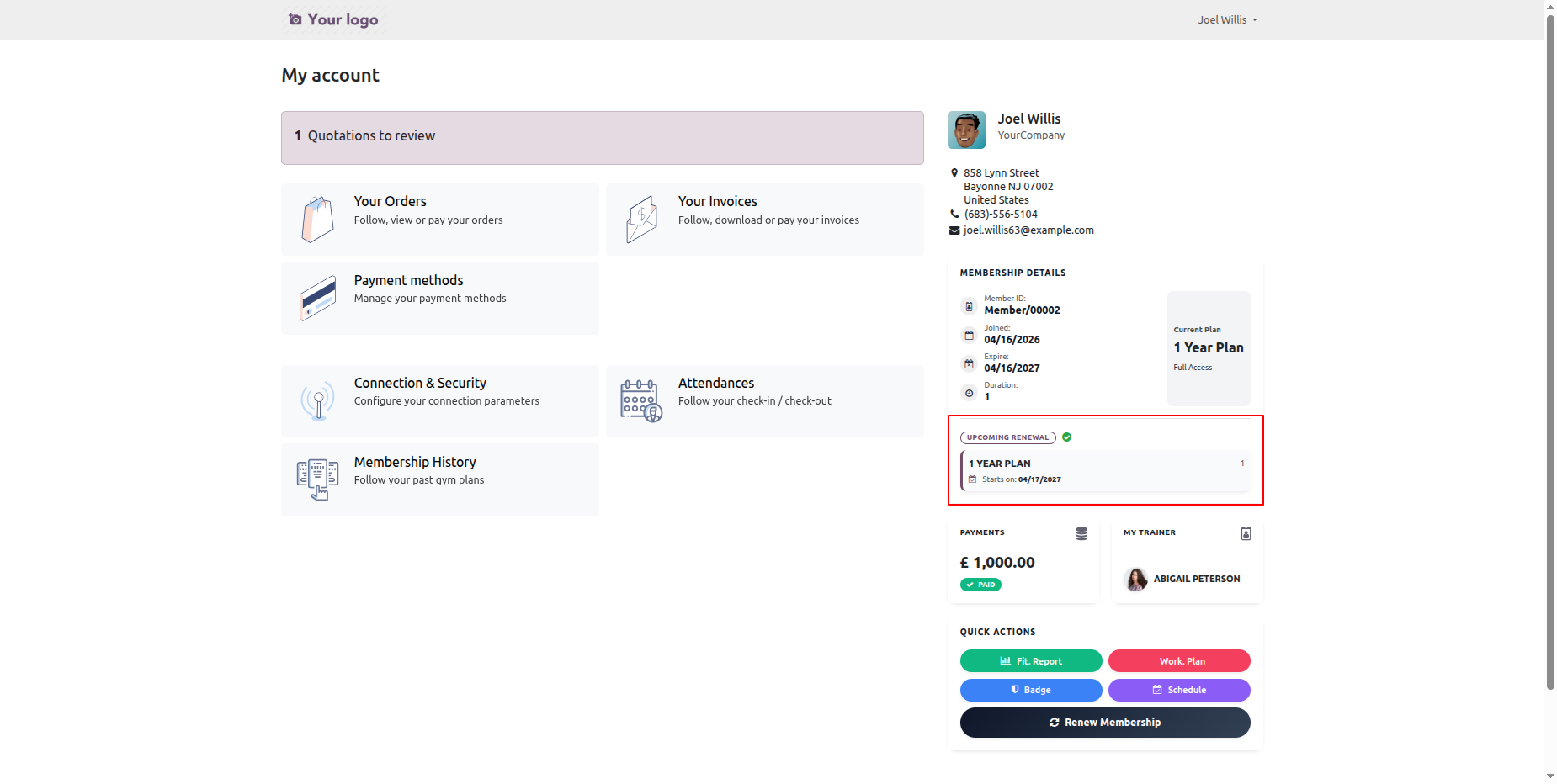Click the Upcoming Renewal badge

click(1007, 437)
